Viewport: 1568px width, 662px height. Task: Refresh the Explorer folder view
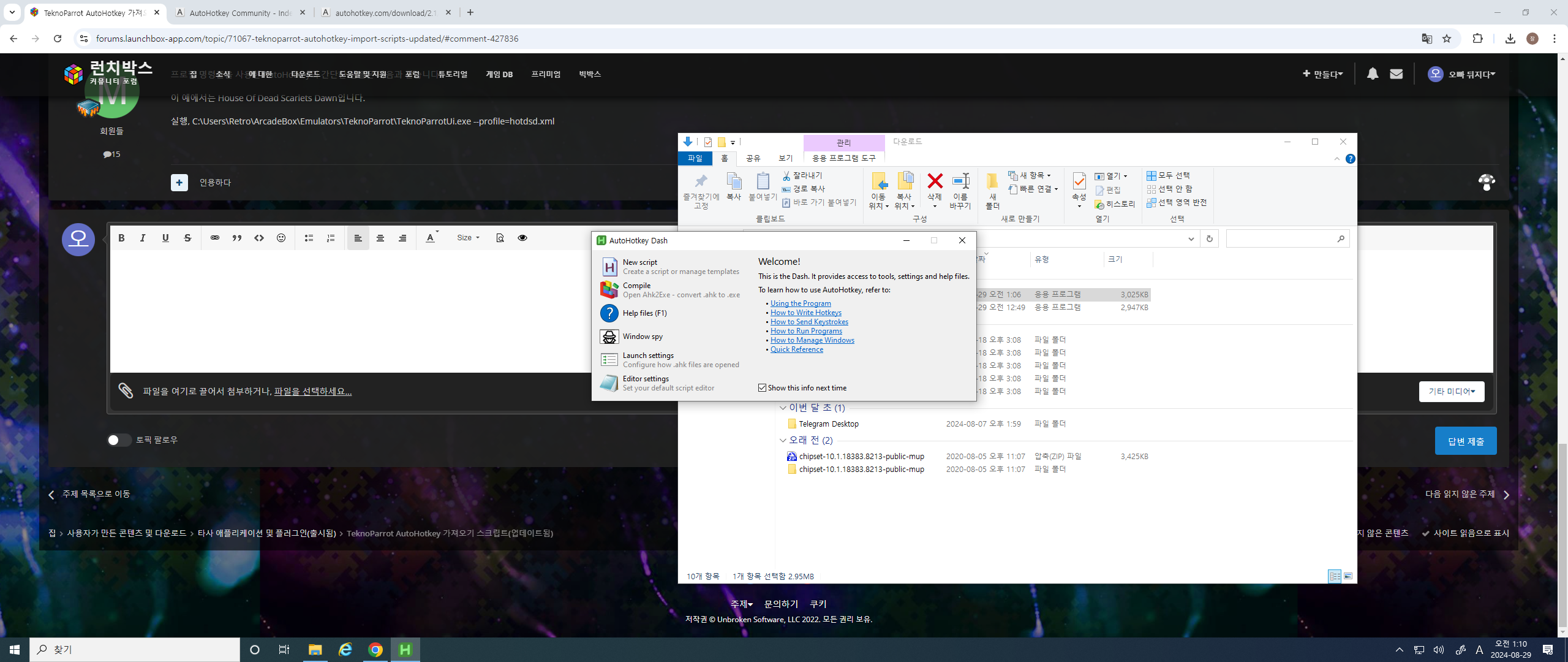point(1209,239)
